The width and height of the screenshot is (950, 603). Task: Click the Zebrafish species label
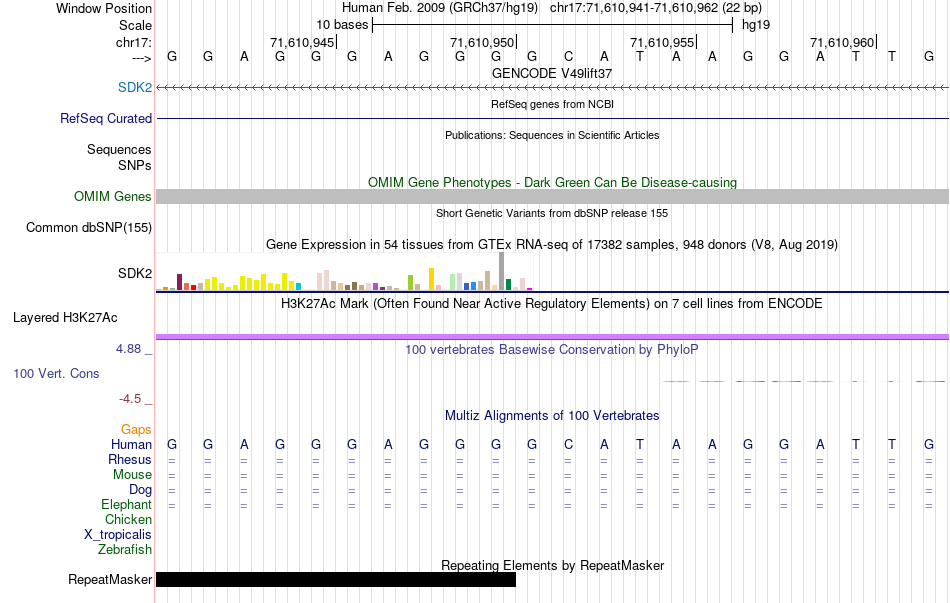(125, 550)
